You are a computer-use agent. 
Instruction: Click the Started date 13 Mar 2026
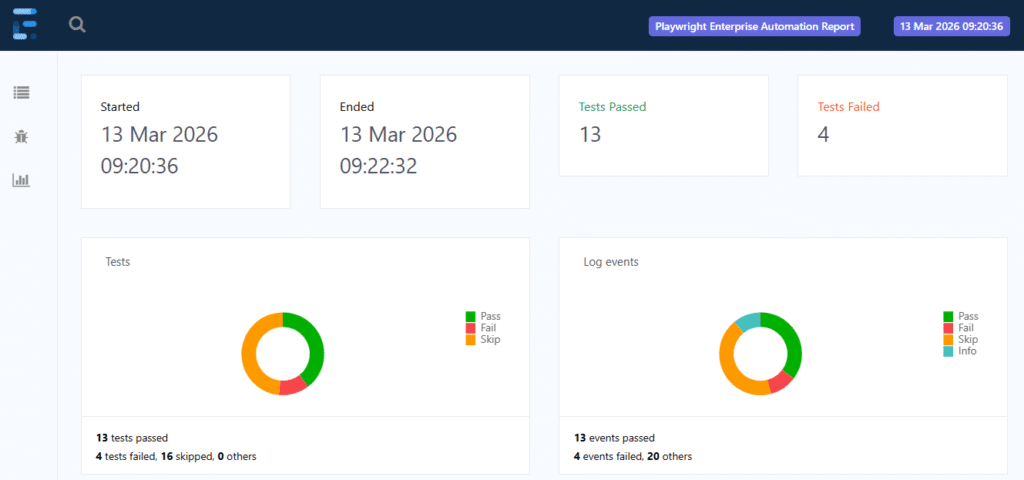tap(159, 135)
